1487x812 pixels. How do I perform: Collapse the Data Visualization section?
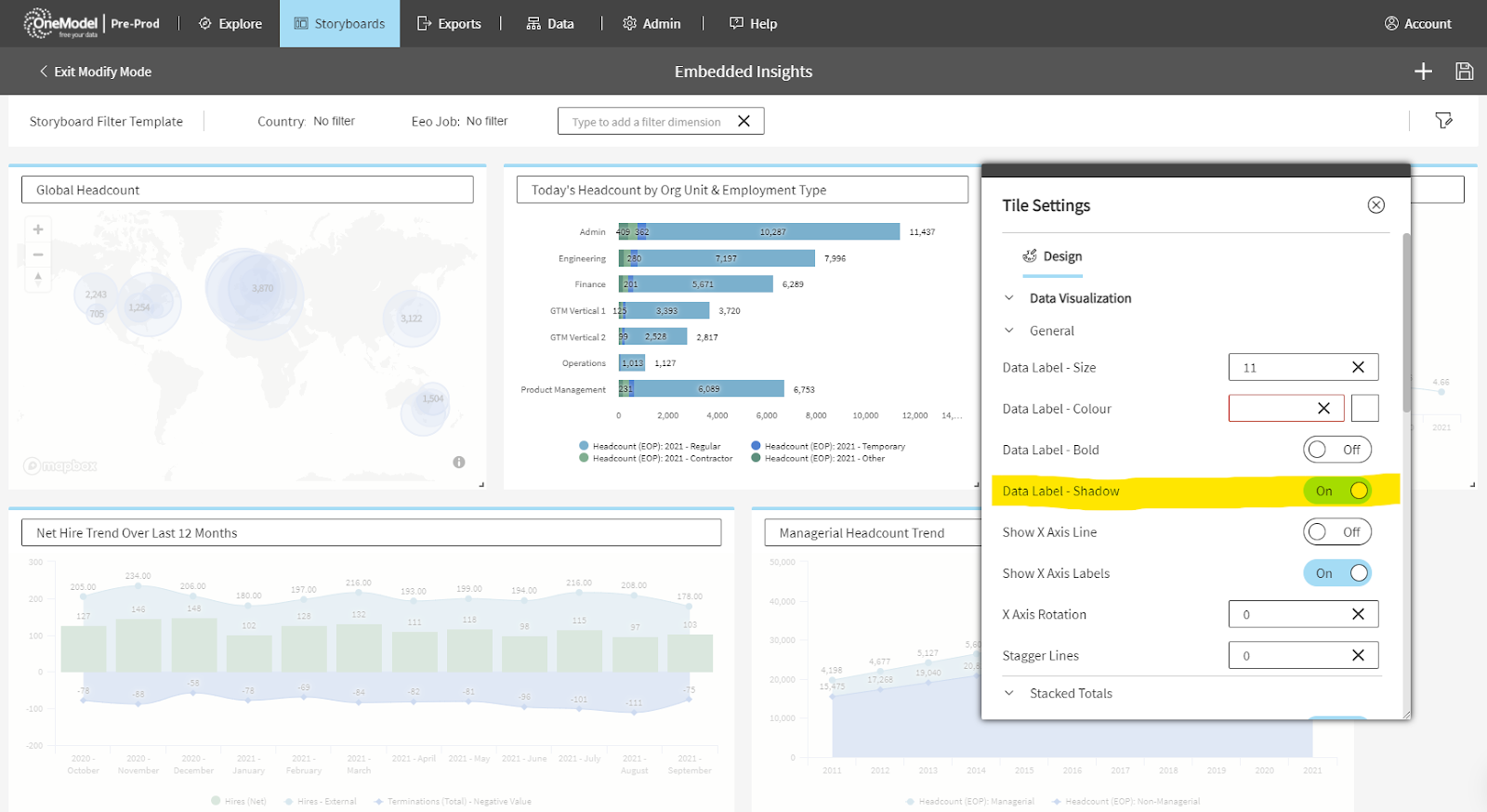(1009, 298)
